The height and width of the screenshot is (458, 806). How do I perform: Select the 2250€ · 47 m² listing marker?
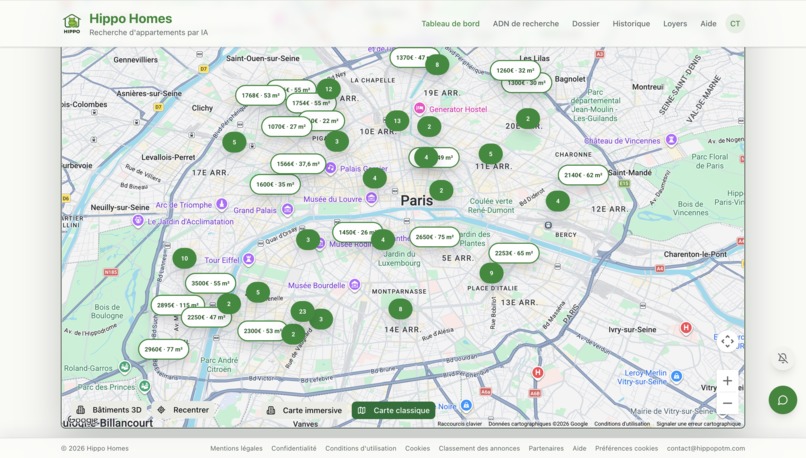point(206,318)
